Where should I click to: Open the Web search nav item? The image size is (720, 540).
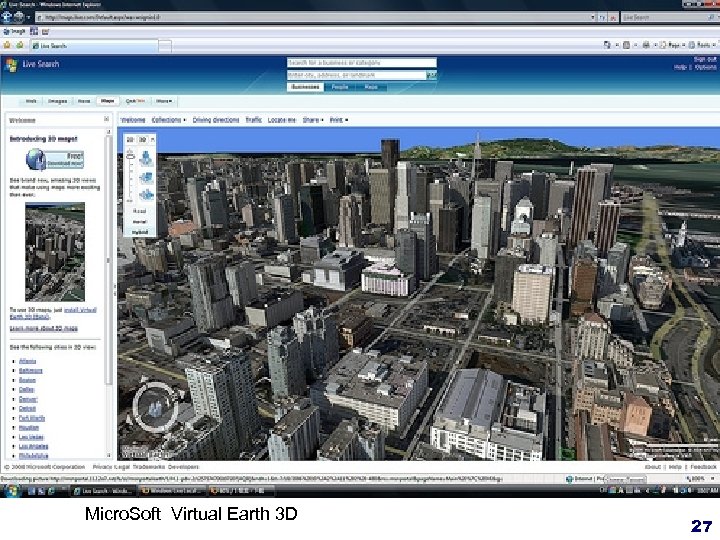(31, 101)
